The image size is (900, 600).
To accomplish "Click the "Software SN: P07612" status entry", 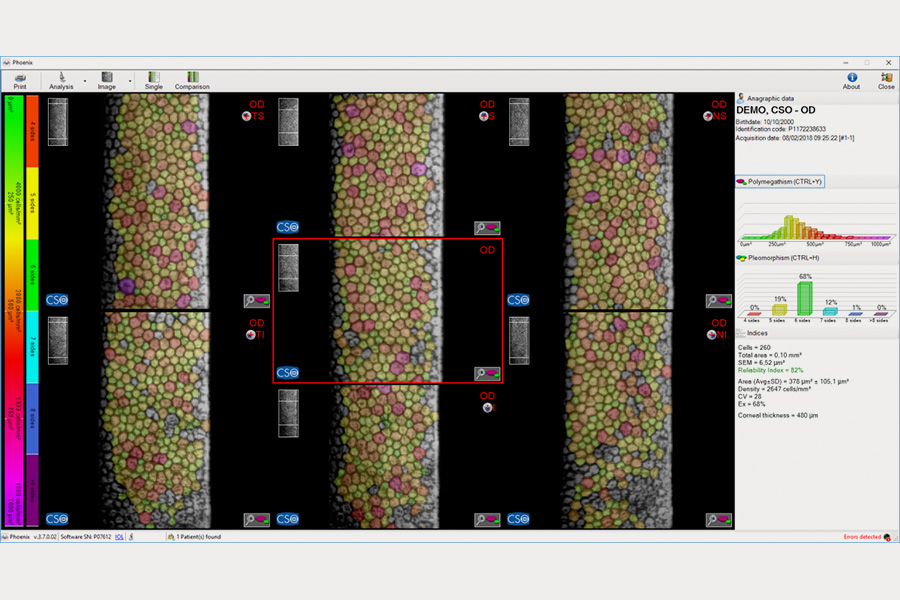I will coord(86,537).
